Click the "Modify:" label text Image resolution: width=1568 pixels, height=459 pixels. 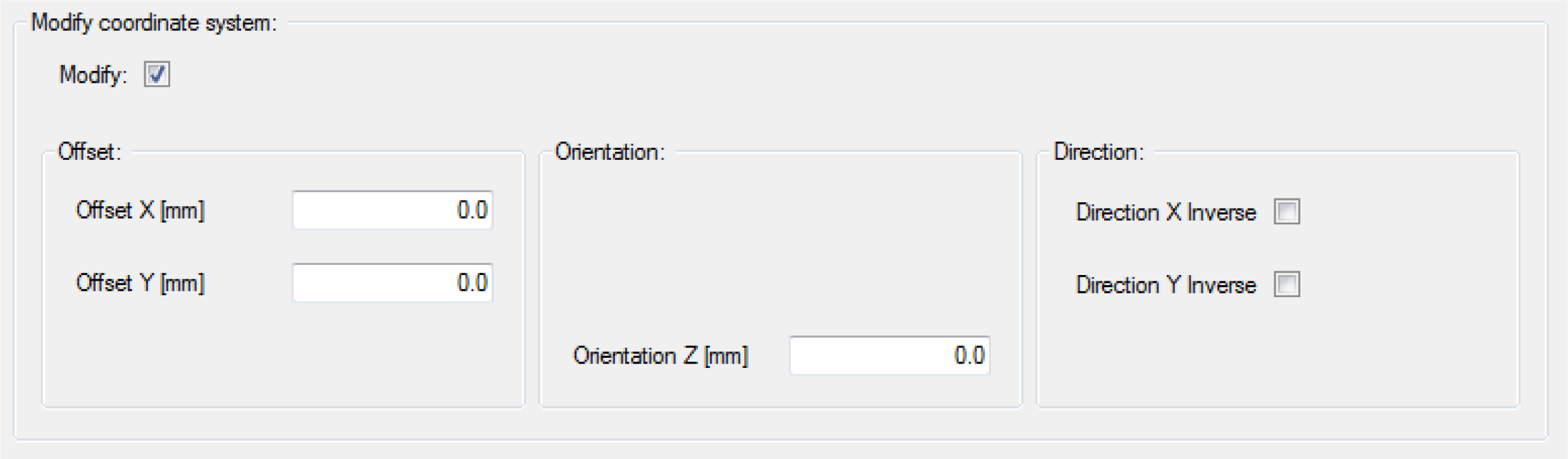point(93,75)
